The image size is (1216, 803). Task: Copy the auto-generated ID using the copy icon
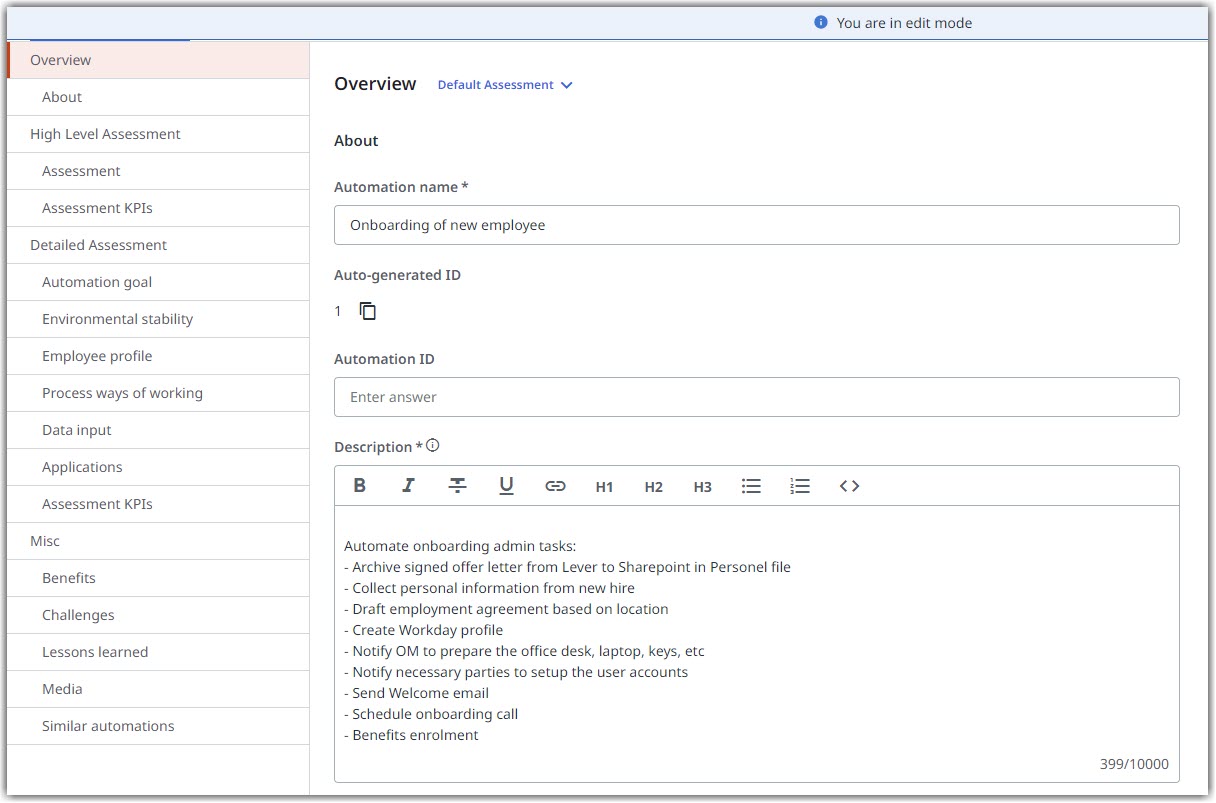pos(367,311)
